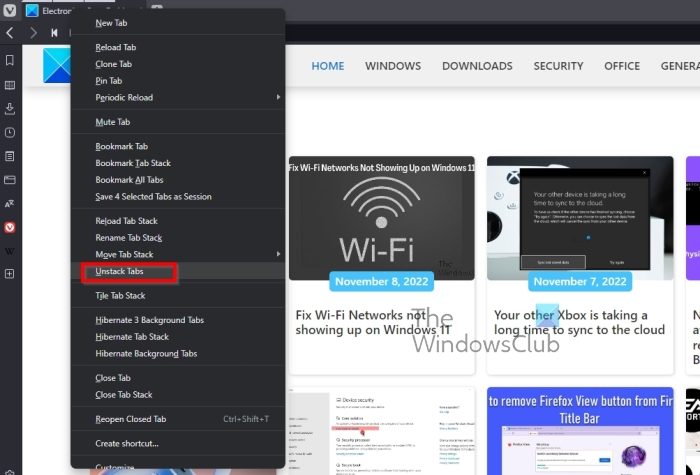Go back with the back arrow

click(x=10, y=33)
